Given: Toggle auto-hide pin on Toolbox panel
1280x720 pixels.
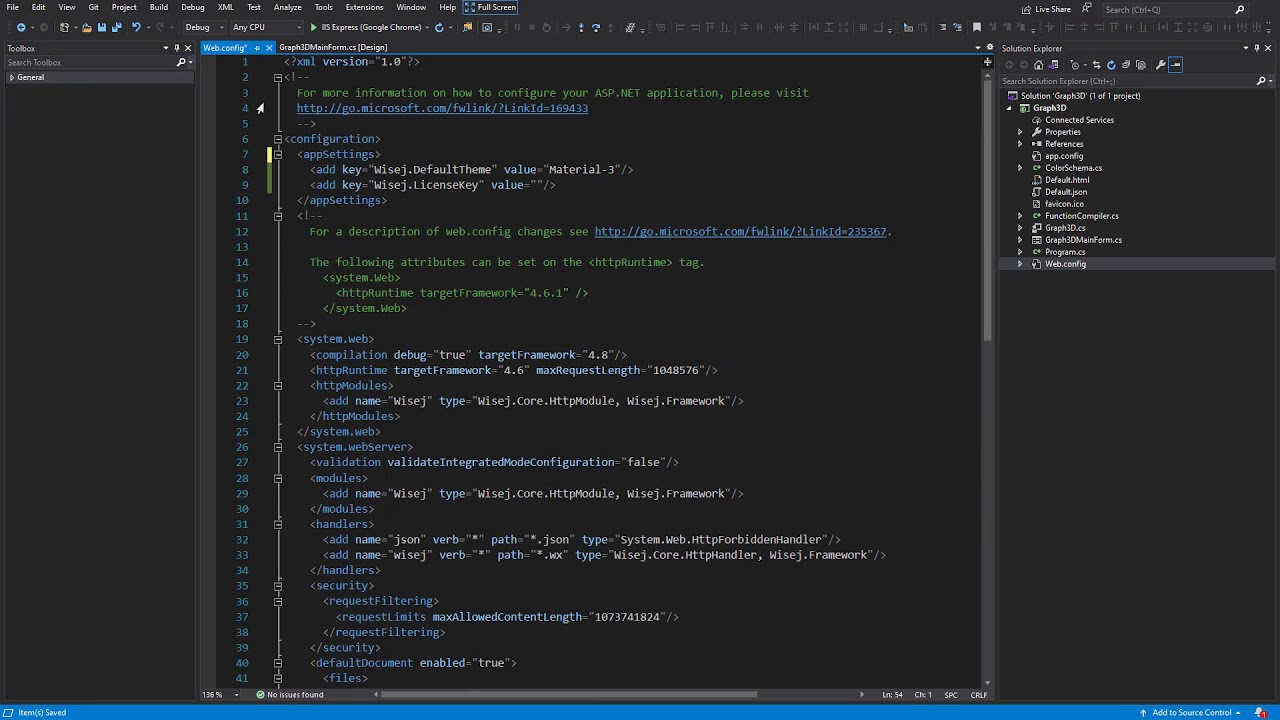Looking at the screenshot, I should [177, 48].
